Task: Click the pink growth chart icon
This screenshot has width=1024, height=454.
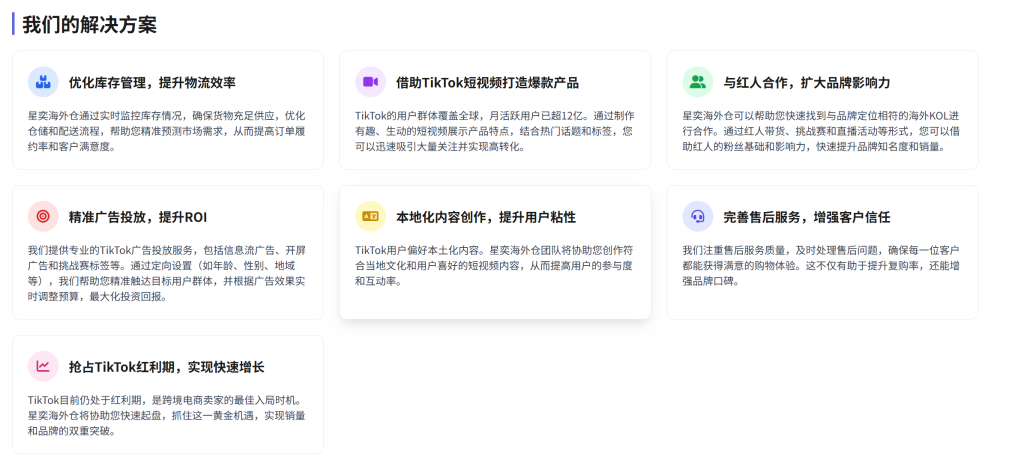Action: pos(43,366)
